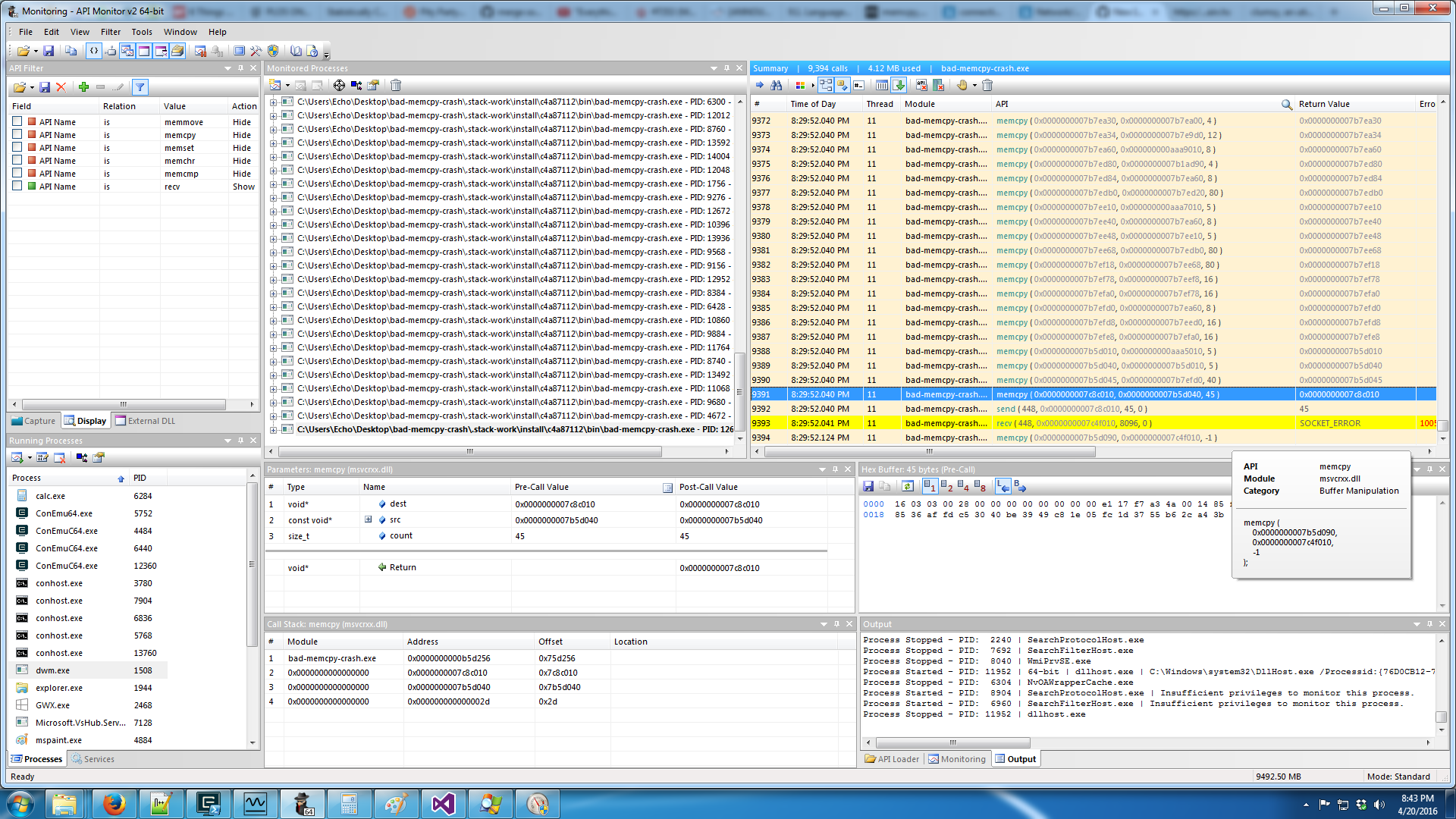Check the recv filter checkbox
Viewport: 1456px width, 819px height.
click(x=17, y=186)
